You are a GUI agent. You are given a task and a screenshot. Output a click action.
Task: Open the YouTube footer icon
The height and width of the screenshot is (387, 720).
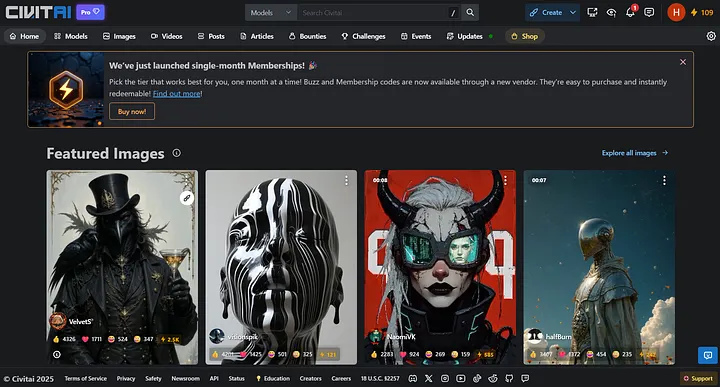461,378
